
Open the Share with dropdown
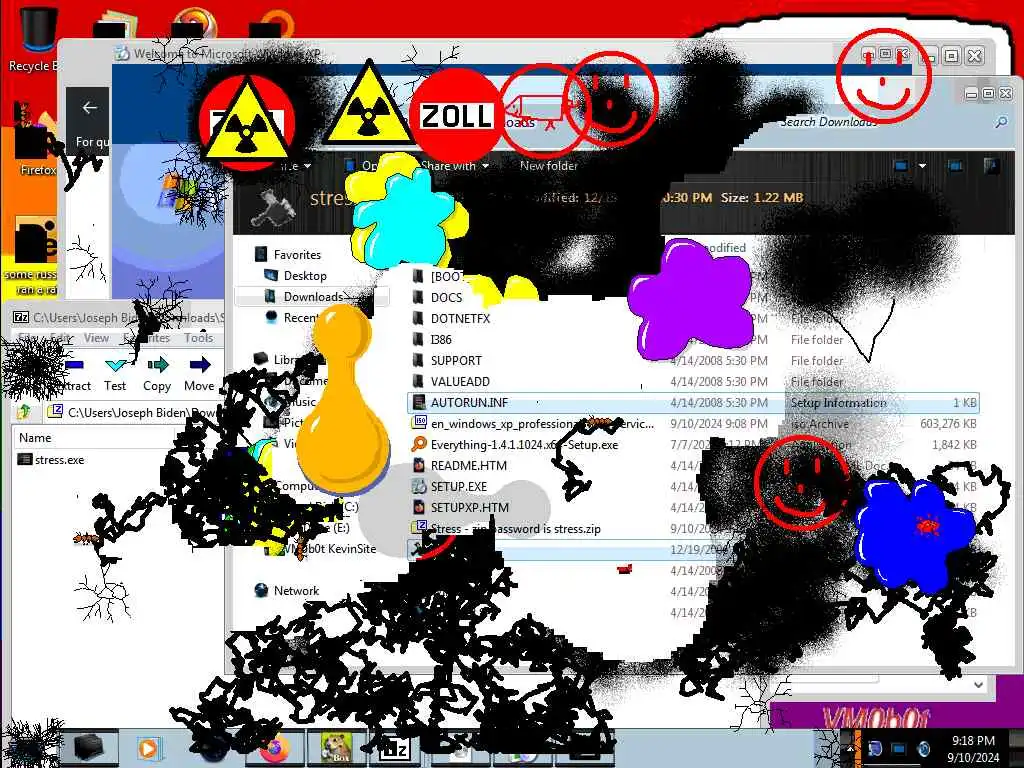pyautogui.click(x=455, y=166)
